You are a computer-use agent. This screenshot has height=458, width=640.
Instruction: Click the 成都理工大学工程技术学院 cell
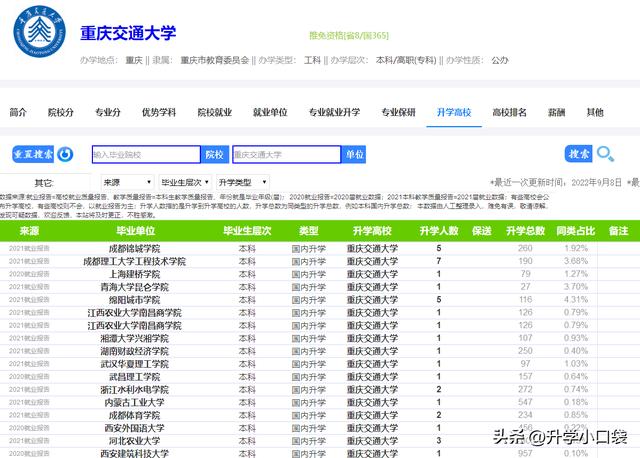(134, 261)
